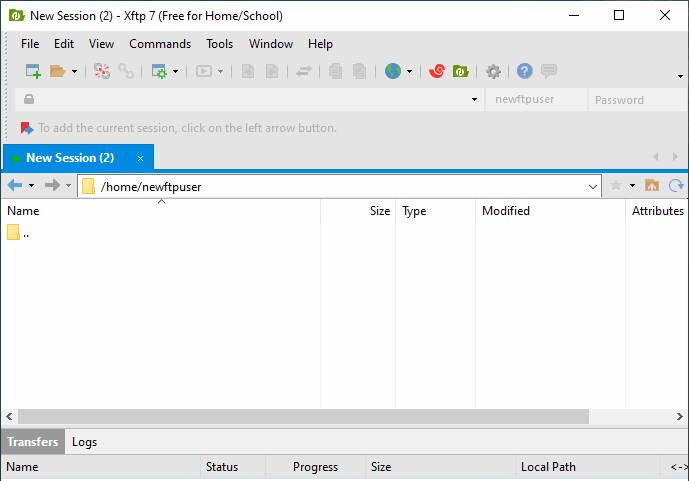Expand the Open Session dropdown arrow
This screenshot has height=481, width=689.
(x=74, y=71)
